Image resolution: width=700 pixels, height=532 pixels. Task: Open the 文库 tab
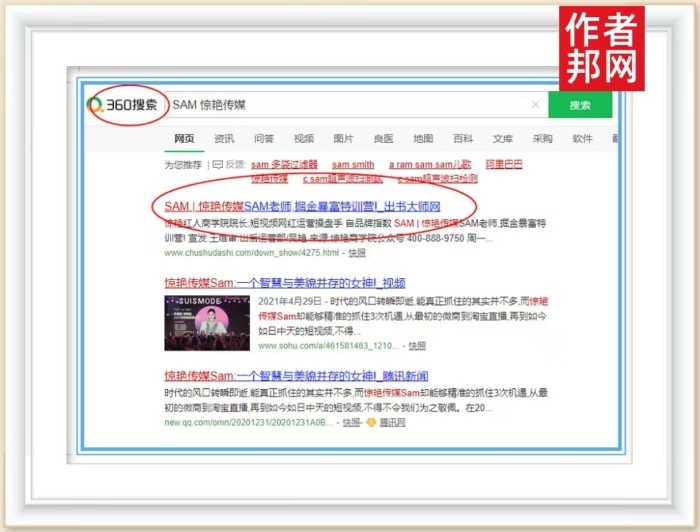click(503, 139)
